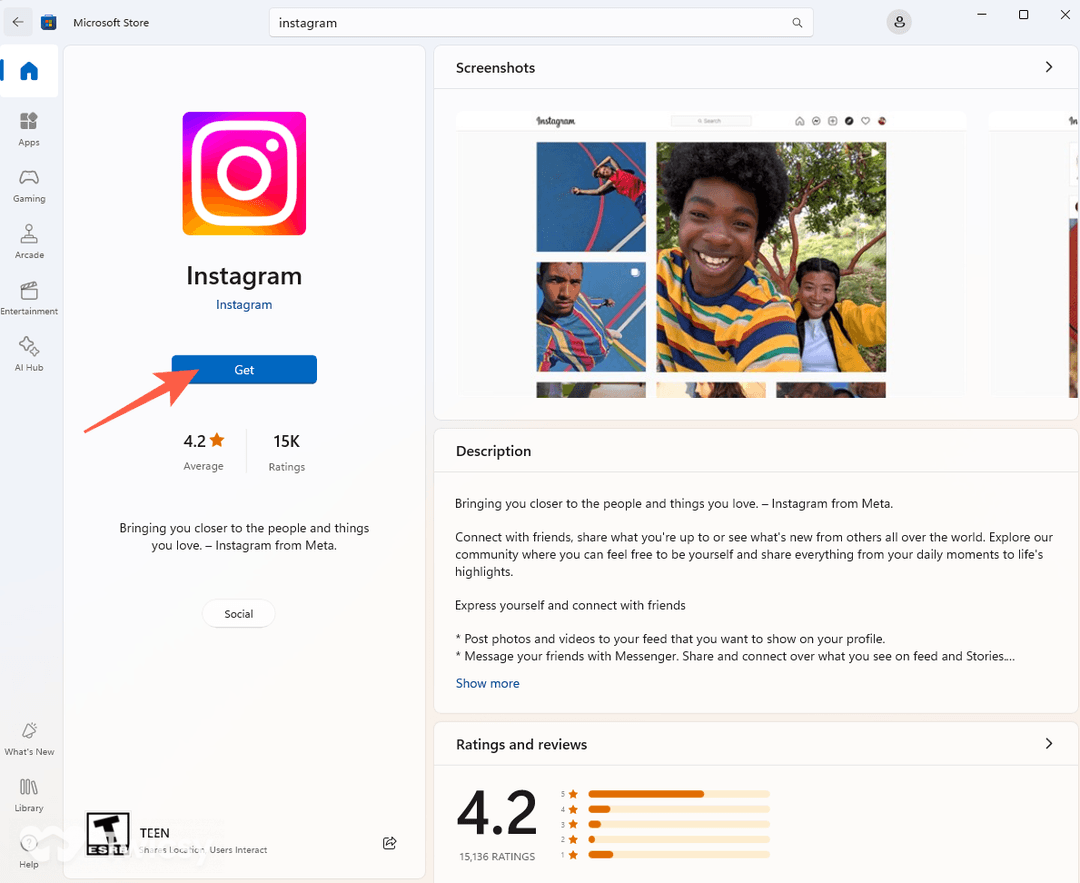1080x883 pixels.
Task: Click the Screenshots section heading
Action: tap(495, 67)
